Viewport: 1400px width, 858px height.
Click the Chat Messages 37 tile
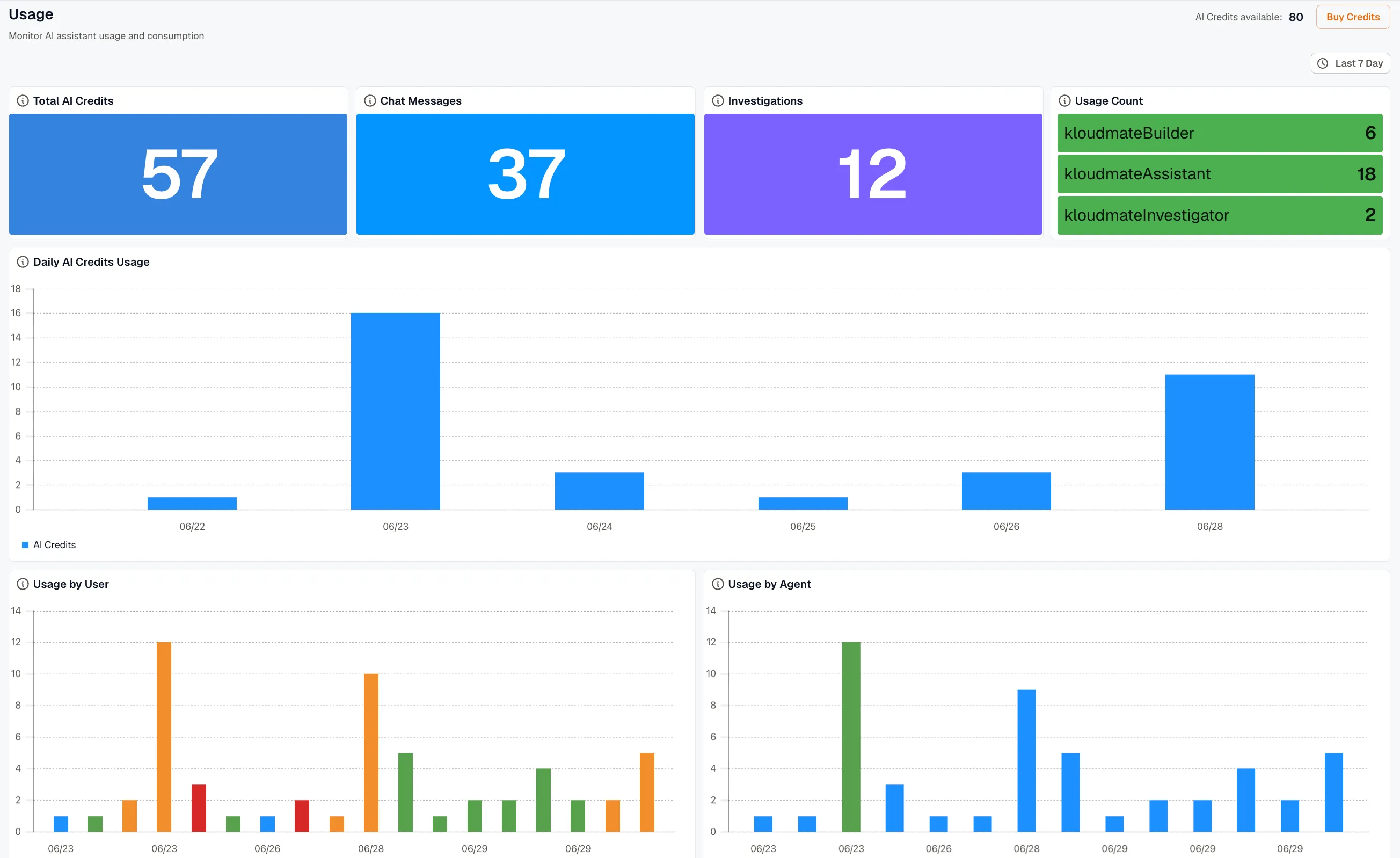tap(525, 174)
